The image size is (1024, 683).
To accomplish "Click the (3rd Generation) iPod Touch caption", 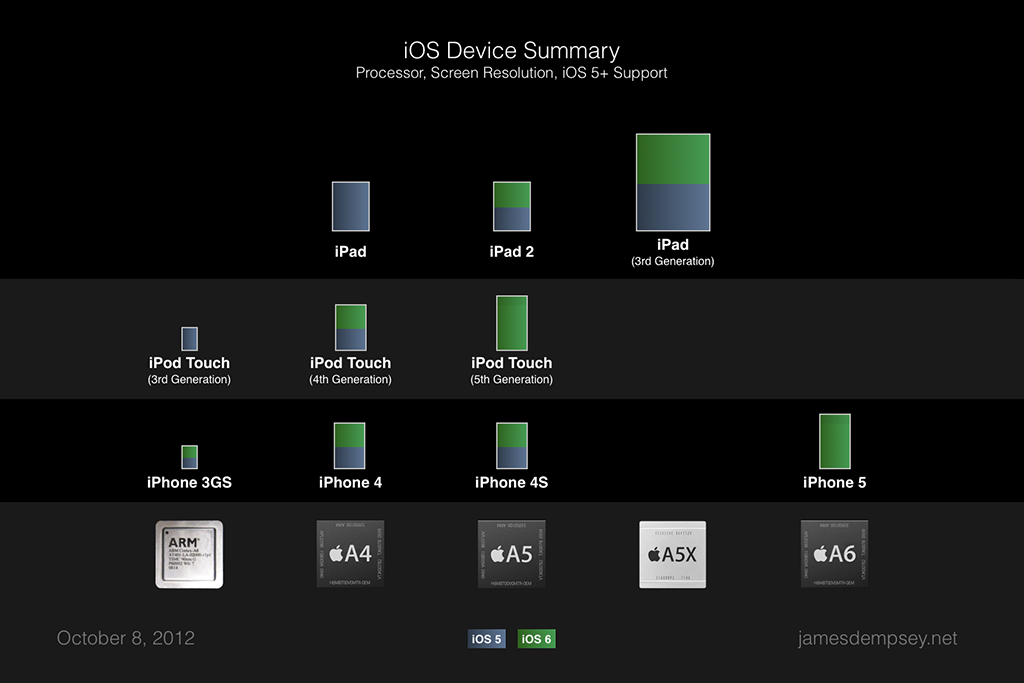I will point(189,379).
